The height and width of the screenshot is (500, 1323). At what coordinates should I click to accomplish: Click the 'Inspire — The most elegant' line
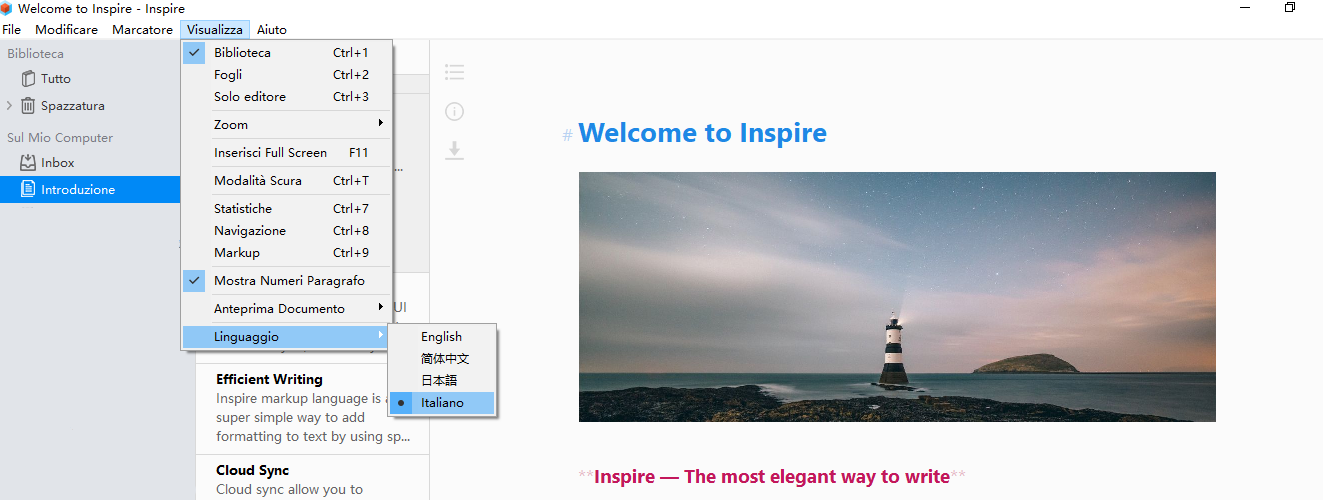pos(771,477)
